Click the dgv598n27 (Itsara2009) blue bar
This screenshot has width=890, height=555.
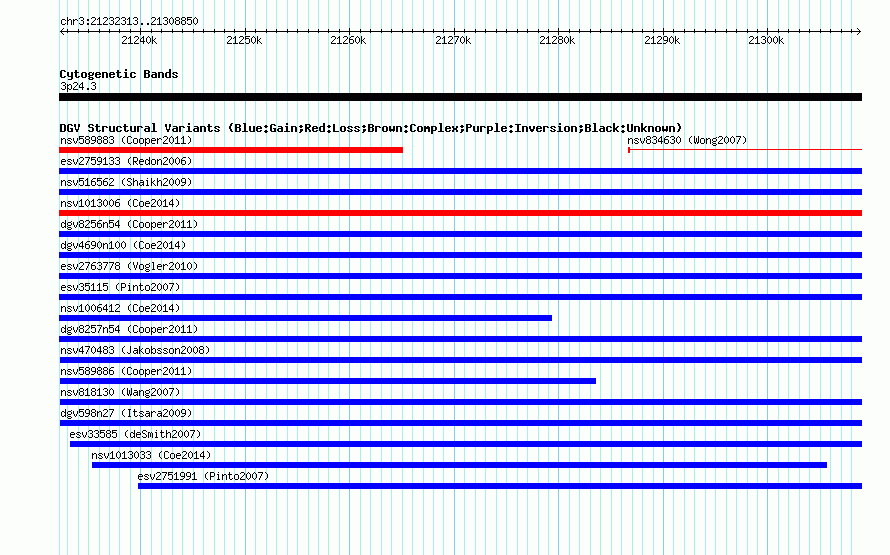pos(460,423)
